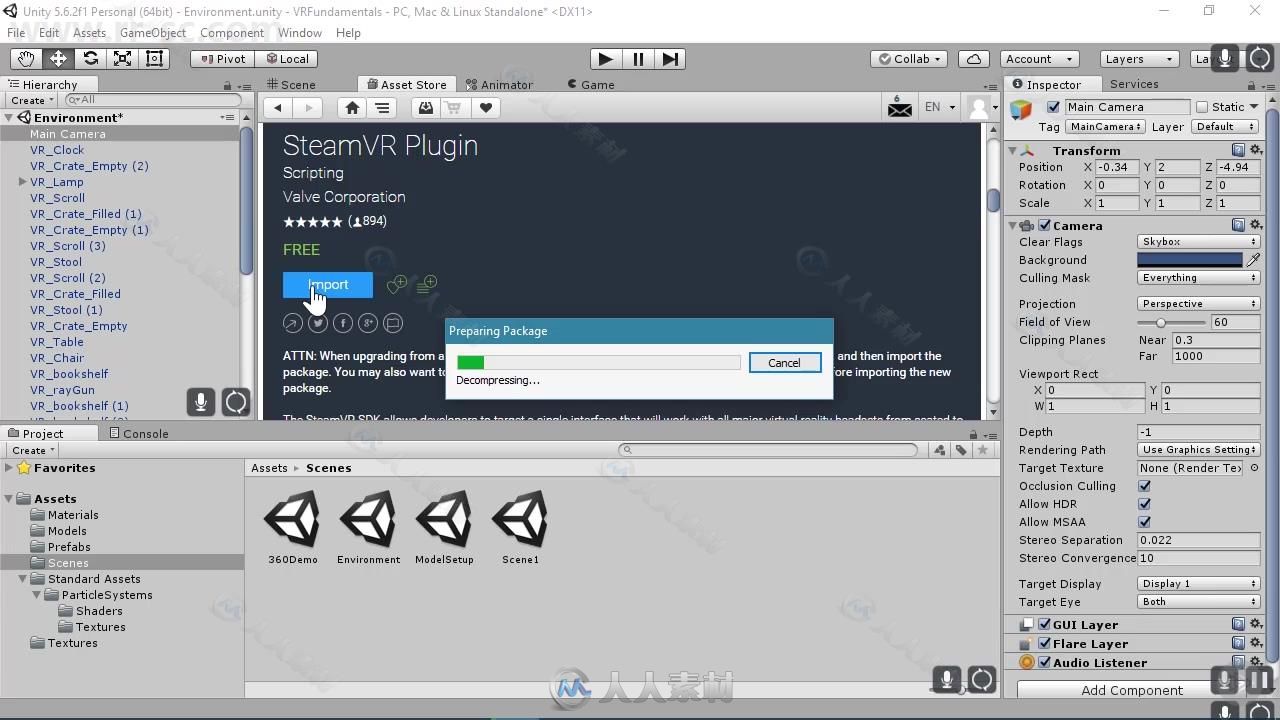The image size is (1280, 720).
Task: Collapse the Standard Assets folder
Action: pyautogui.click(x=23, y=579)
